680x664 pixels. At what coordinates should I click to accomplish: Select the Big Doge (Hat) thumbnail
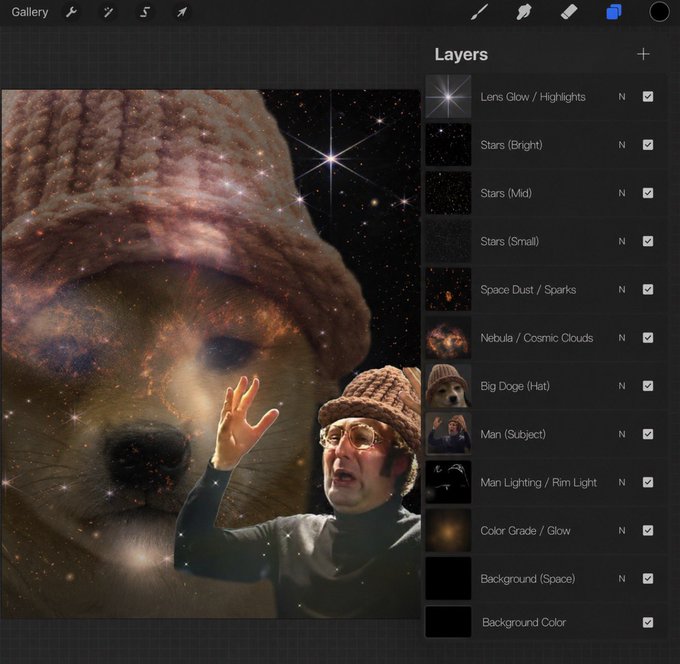pyautogui.click(x=448, y=386)
